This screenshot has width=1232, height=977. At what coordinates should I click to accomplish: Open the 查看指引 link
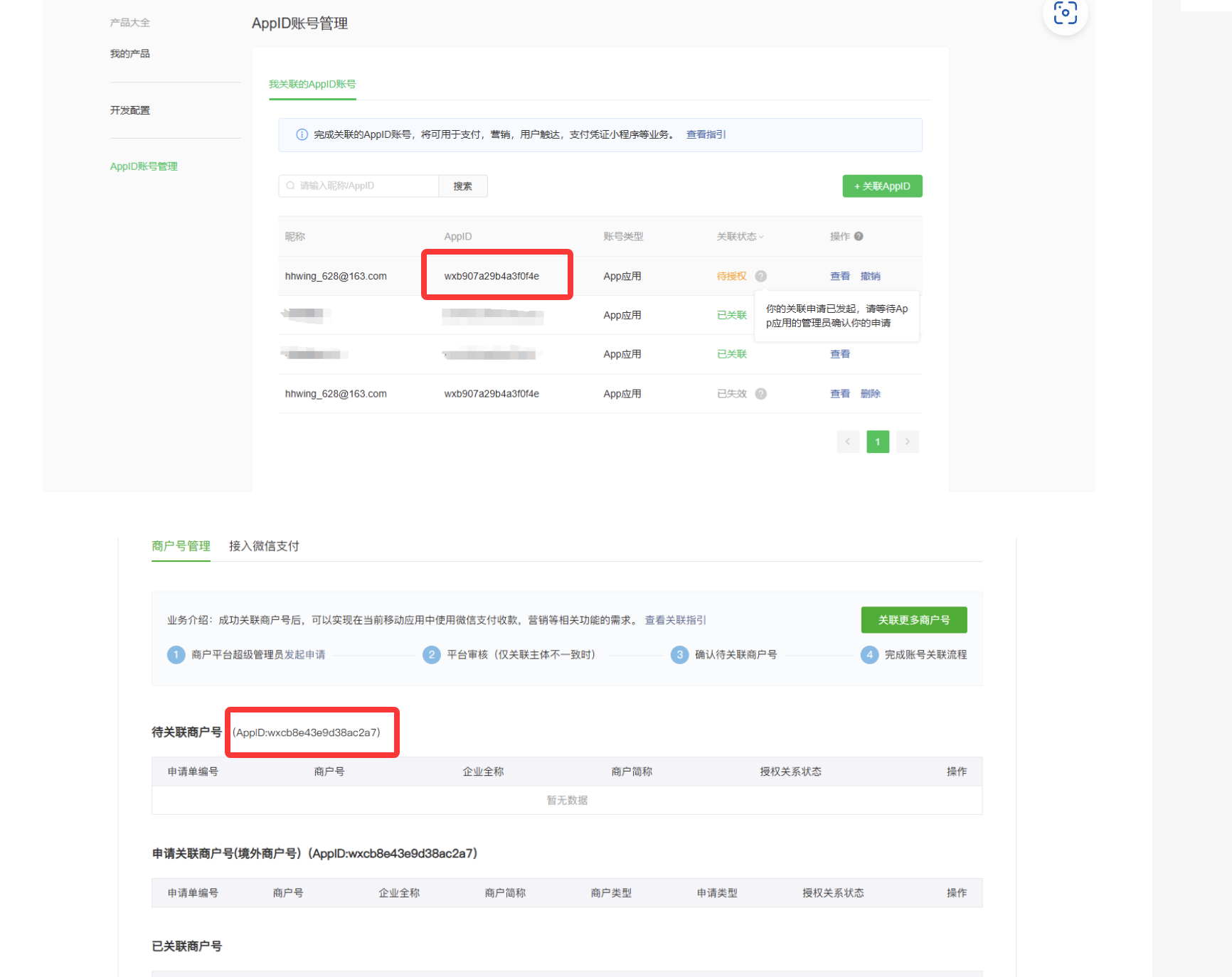pyautogui.click(x=706, y=134)
